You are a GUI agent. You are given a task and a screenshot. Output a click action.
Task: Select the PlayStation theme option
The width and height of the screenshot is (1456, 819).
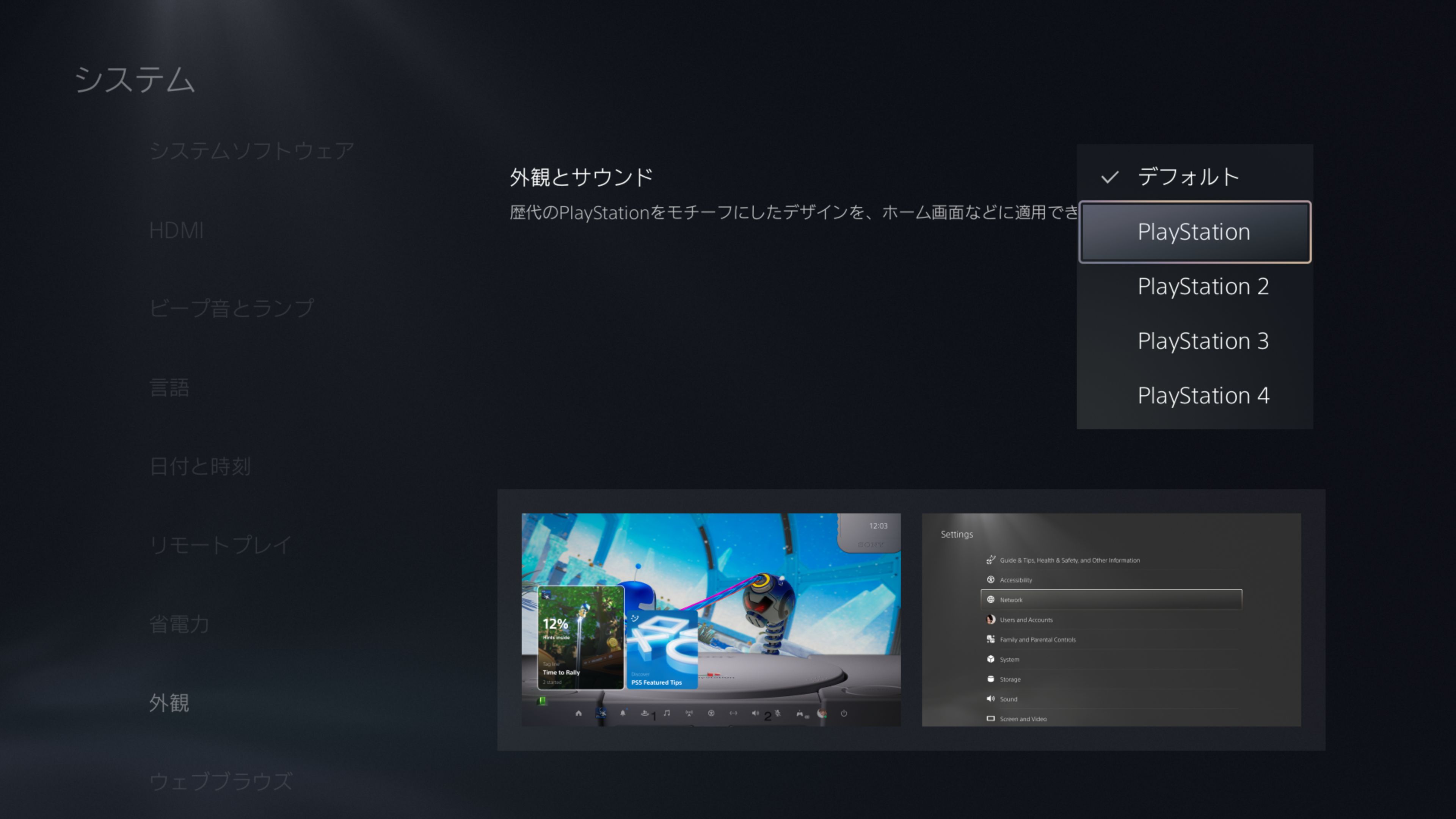[x=1194, y=232]
